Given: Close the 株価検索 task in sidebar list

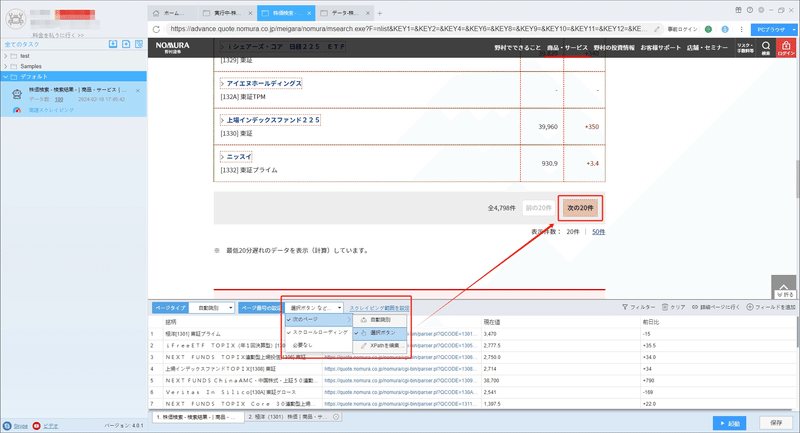Looking at the screenshot, I should 138,90.
